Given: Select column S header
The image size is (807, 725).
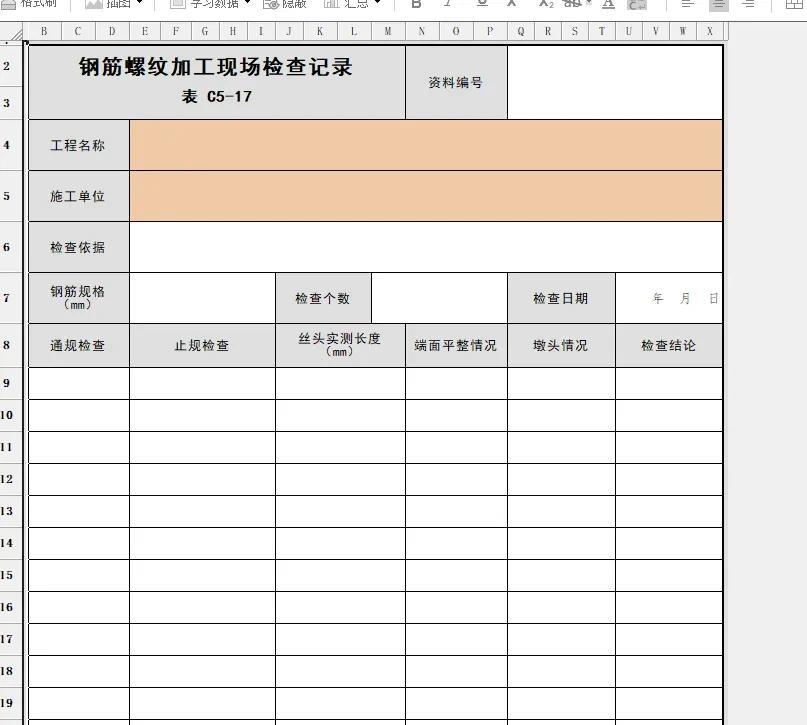Looking at the screenshot, I should [x=575, y=32].
